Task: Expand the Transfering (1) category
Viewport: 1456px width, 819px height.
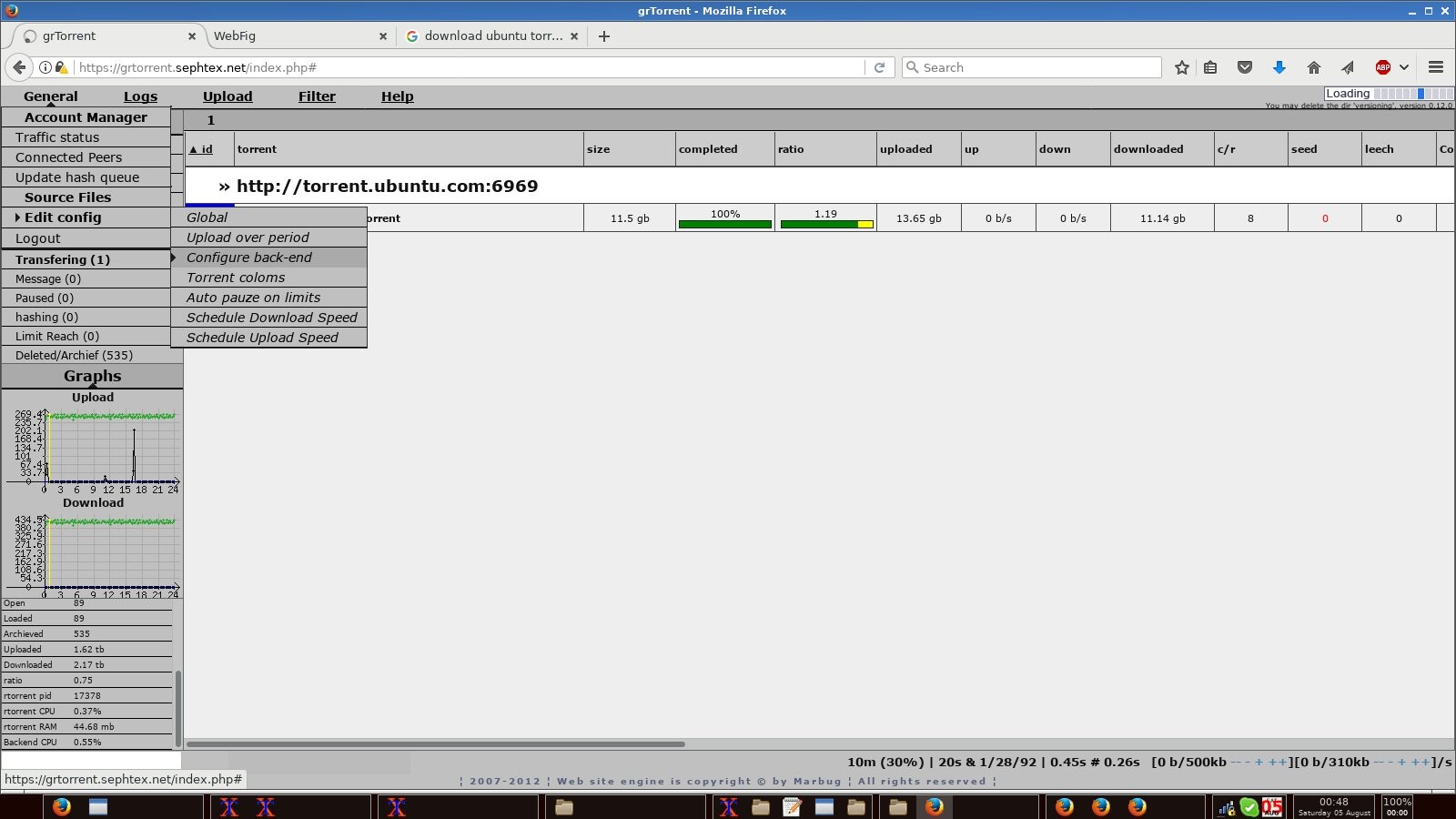Action: 62,259
